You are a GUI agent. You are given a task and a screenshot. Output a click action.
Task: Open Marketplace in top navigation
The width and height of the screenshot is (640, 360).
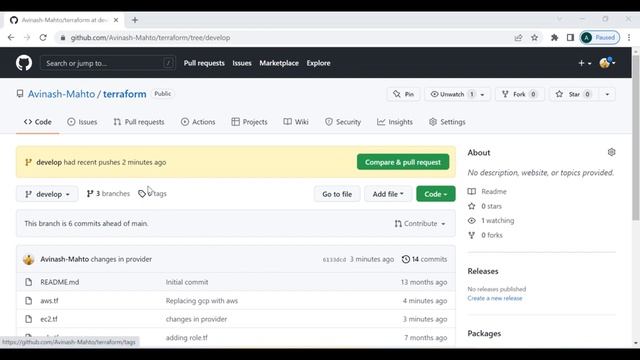[x=279, y=63]
